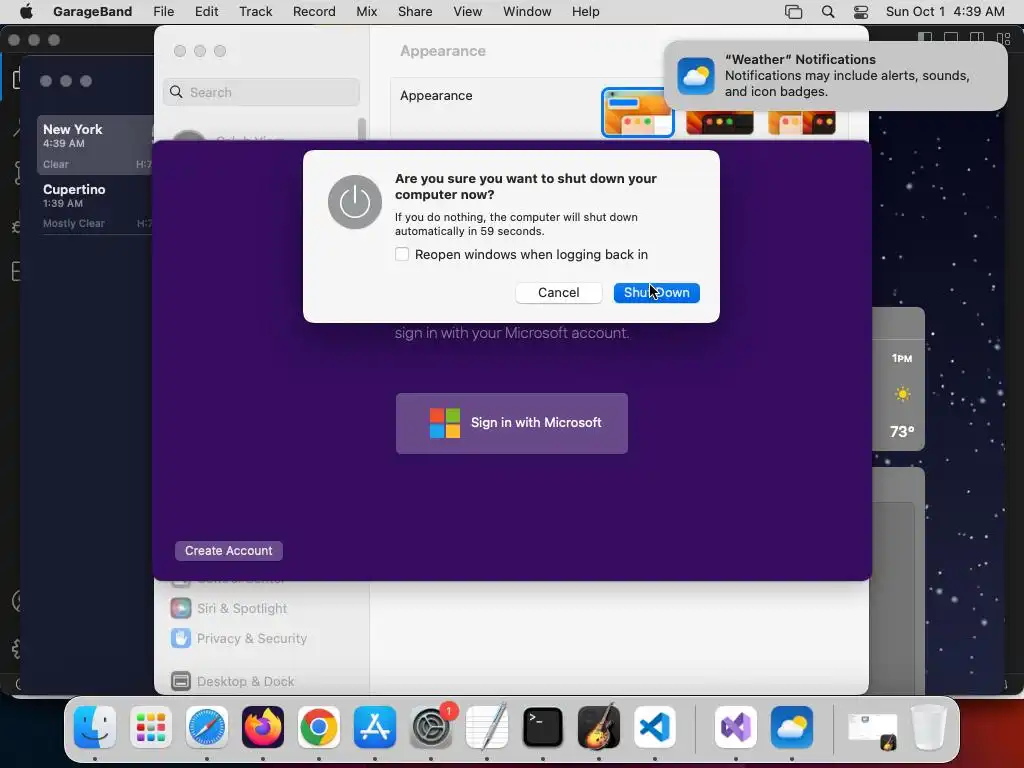Open System Settings from the Dock
This screenshot has height=768, width=1024.
click(431, 727)
